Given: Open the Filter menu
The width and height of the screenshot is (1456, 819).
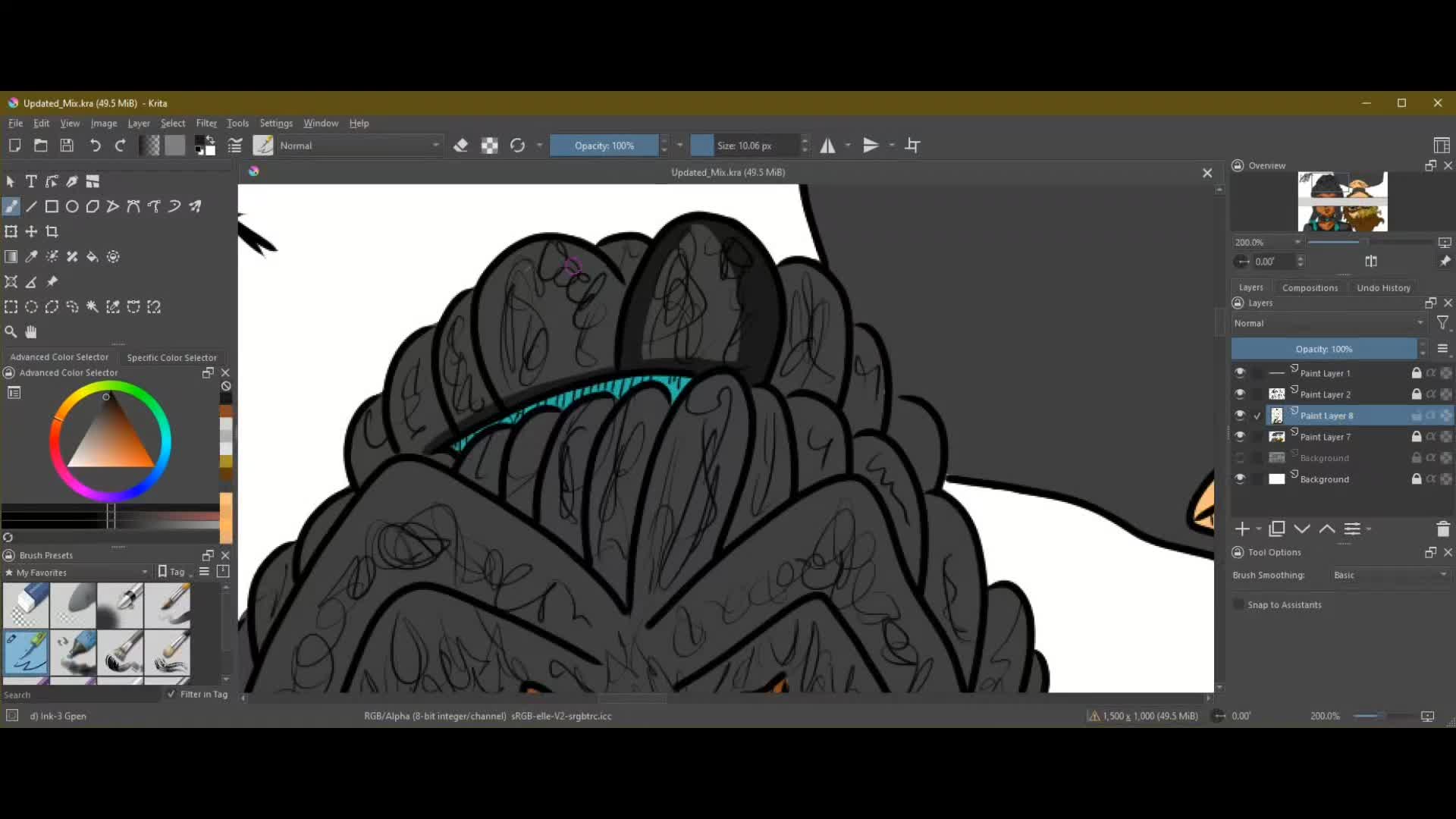Looking at the screenshot, I should click(206, 124).
